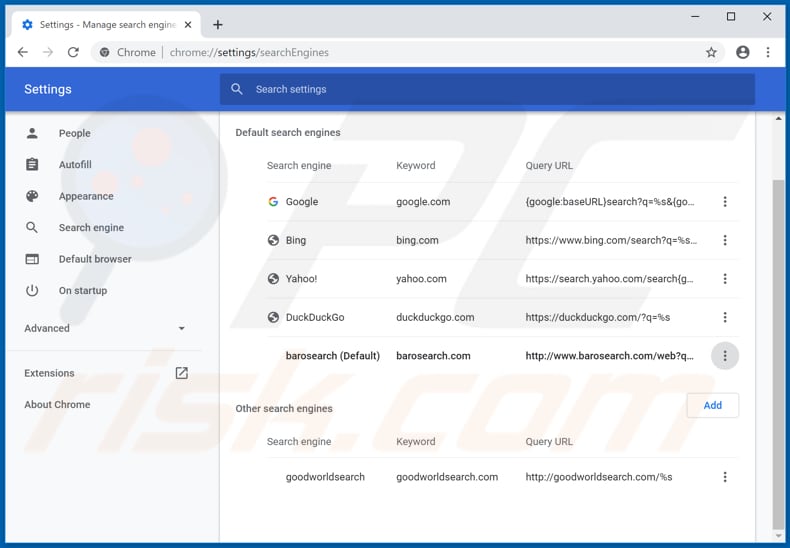Focus the Search settings field
Image resolution: width=790 pixels, height=548 pixels.
point(487,89)
